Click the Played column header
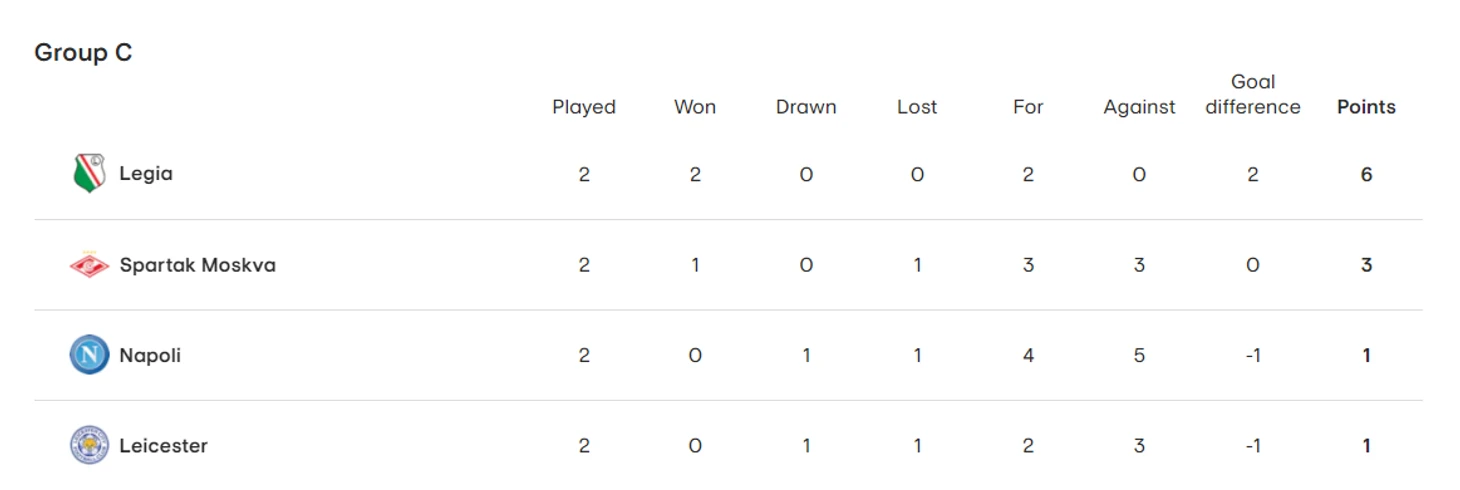Viewport: 1460px width, 490px height. point(584,107)
